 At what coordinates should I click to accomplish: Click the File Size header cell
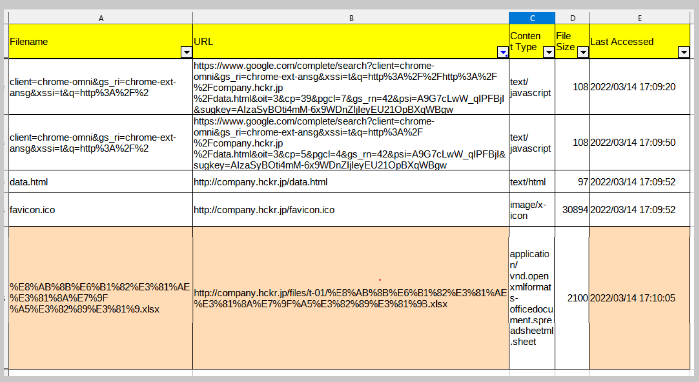click(572, 41)
